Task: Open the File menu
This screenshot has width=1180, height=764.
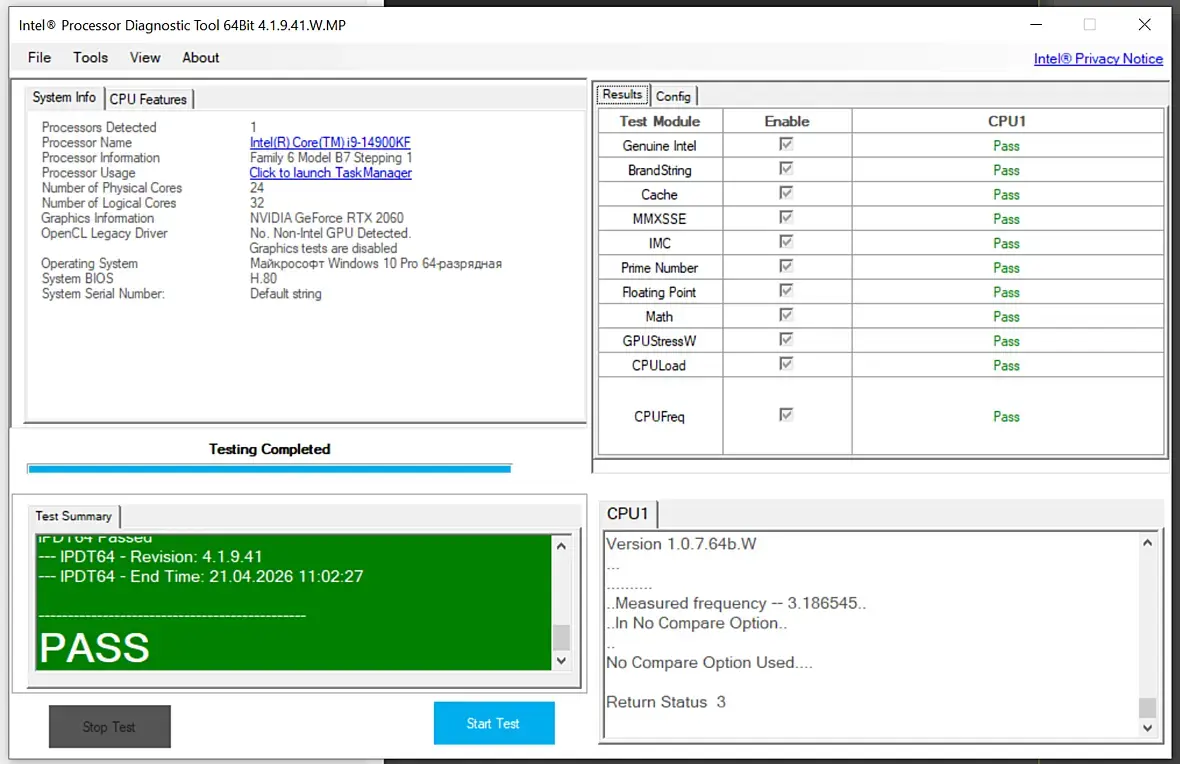Action: [x=39, y=57]
